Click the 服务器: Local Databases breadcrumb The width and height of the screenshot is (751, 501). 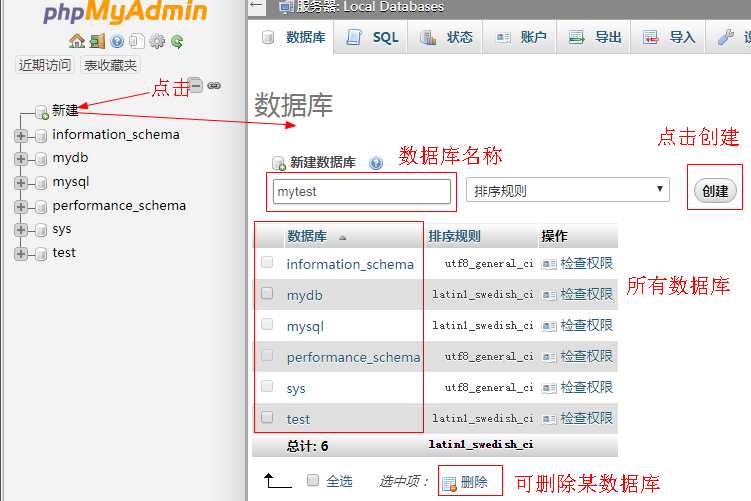coord(370,6)
